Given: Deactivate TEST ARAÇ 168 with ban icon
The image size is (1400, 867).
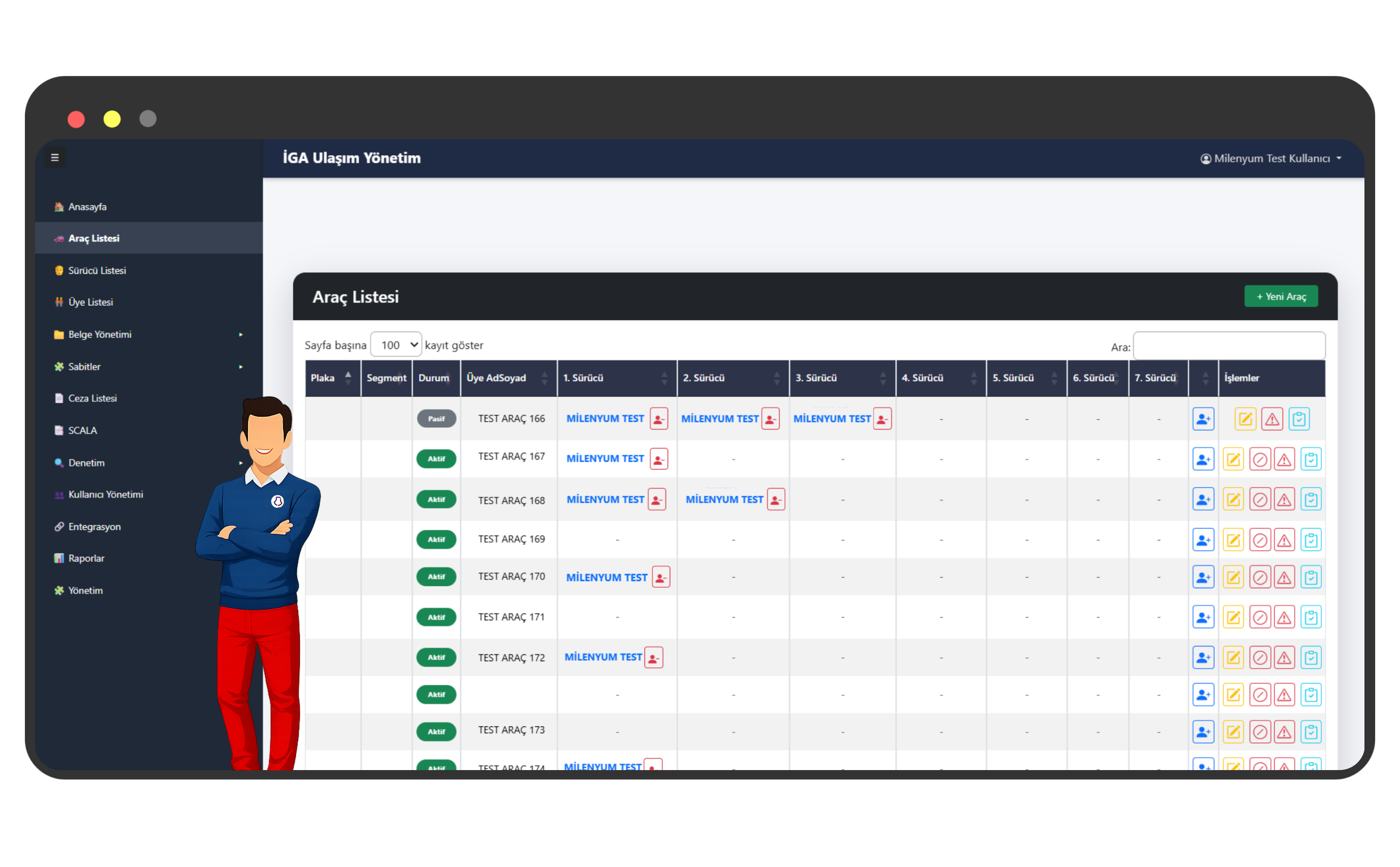Looking at the screenshot, I should tap(1260, 499).
